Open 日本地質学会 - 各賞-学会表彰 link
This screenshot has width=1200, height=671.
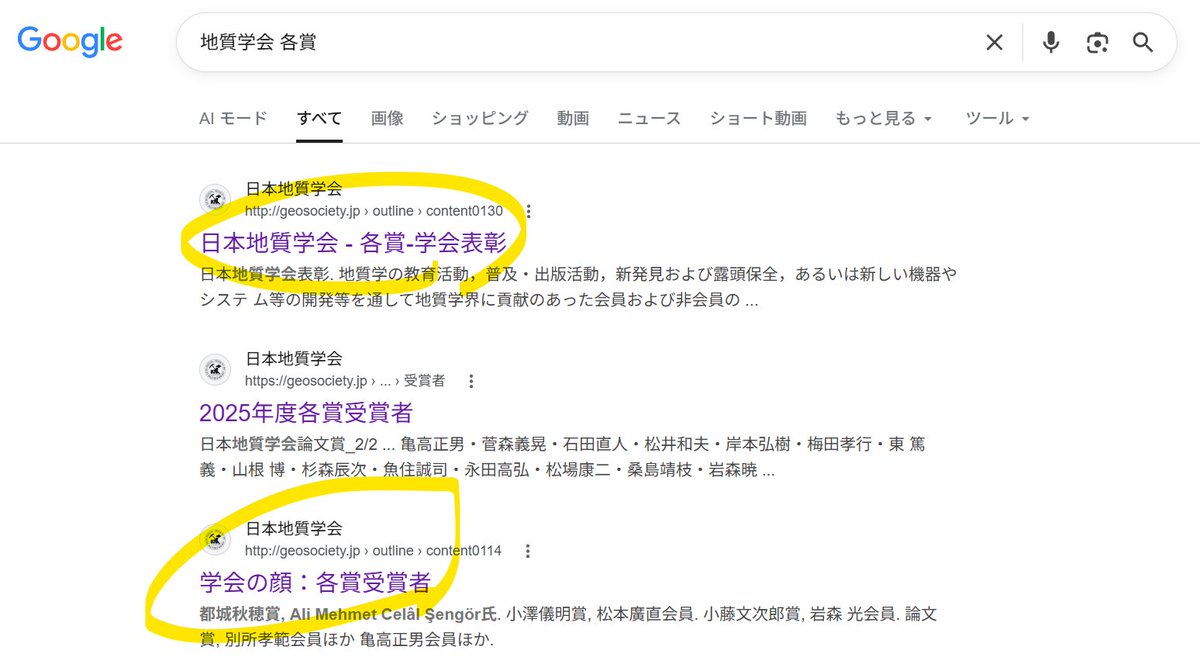(x=354, y=243)
